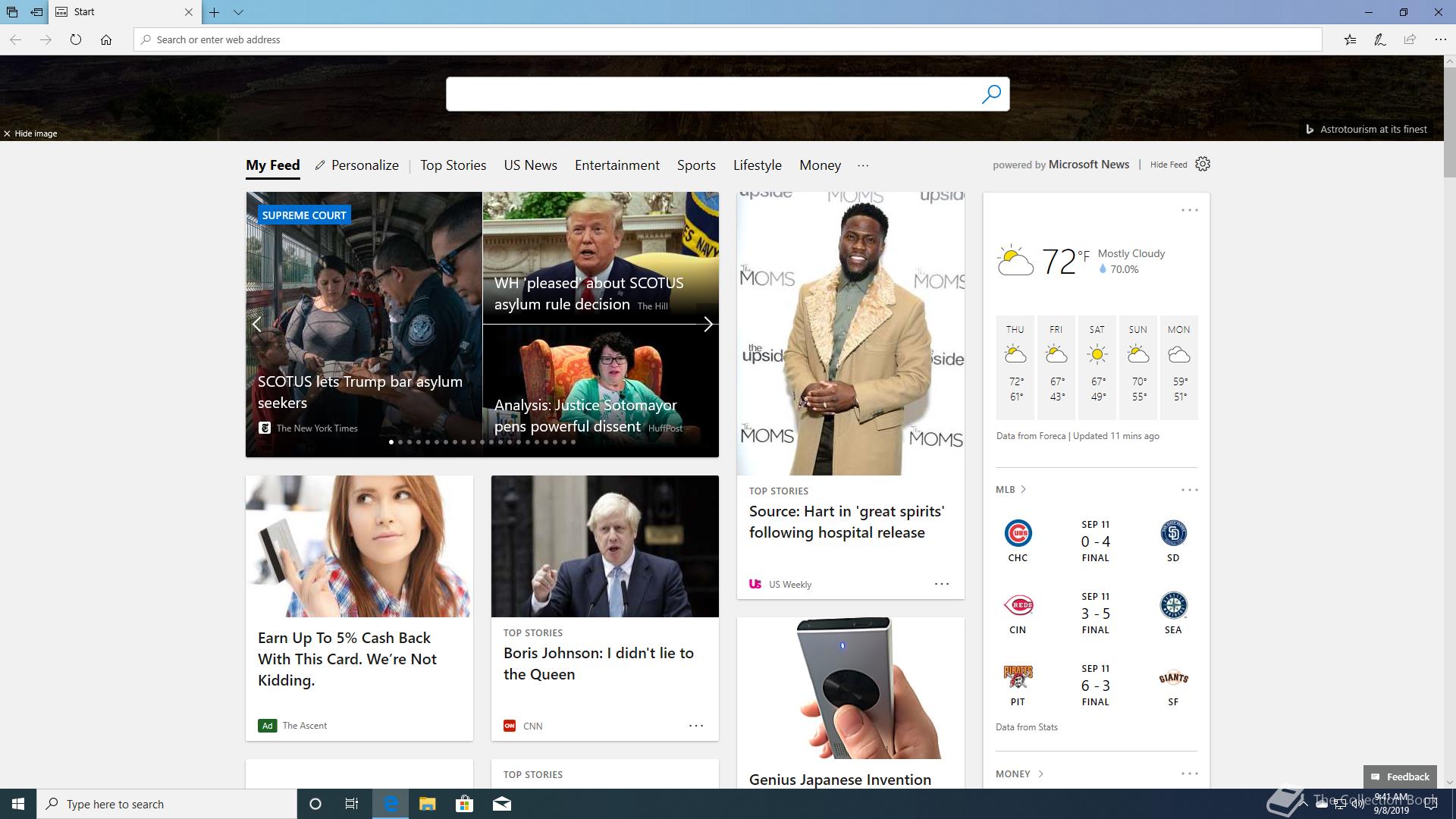Screen dimensions: 1456x819
Task: Open feed settings gear icon
Action: [x=1203, y=164]
